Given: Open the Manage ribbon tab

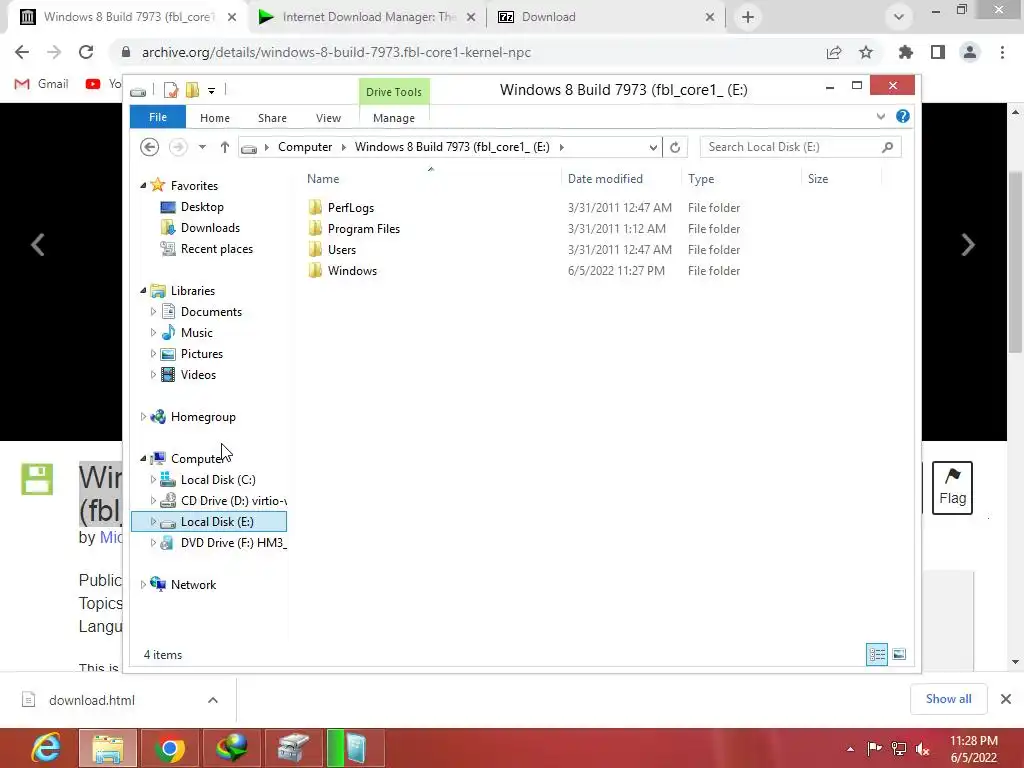Looking at the screenshot, I should point(394,118).
